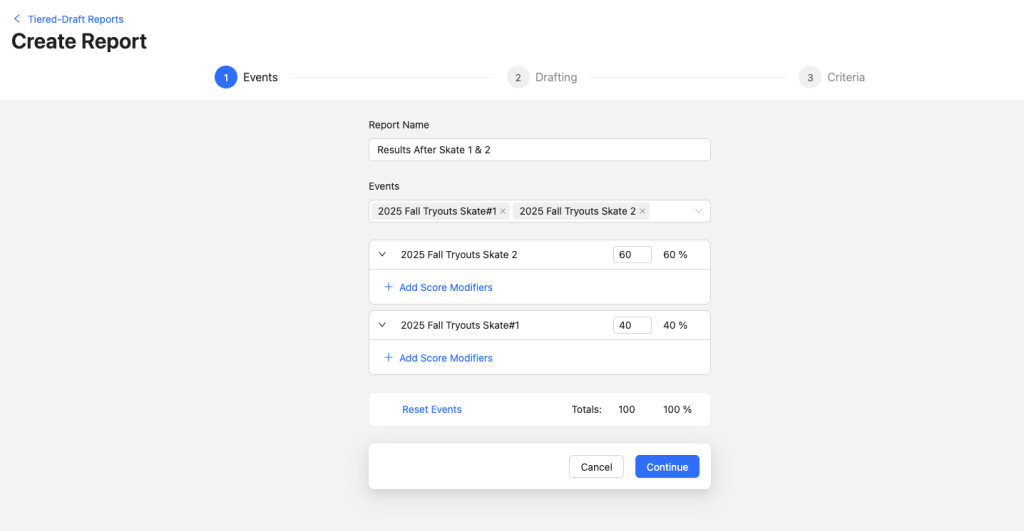The width and height of the screenshot is (1024, 531).
Task: Select step 2 Drafting circle
Action: (518, 77)
